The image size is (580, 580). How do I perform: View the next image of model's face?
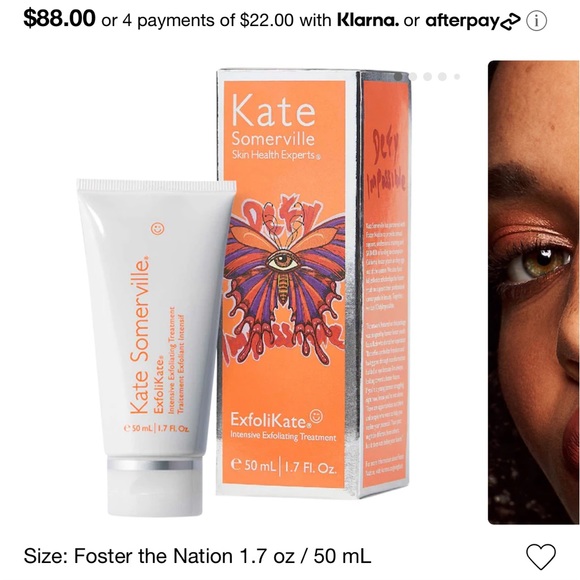(x=534, y=292)
